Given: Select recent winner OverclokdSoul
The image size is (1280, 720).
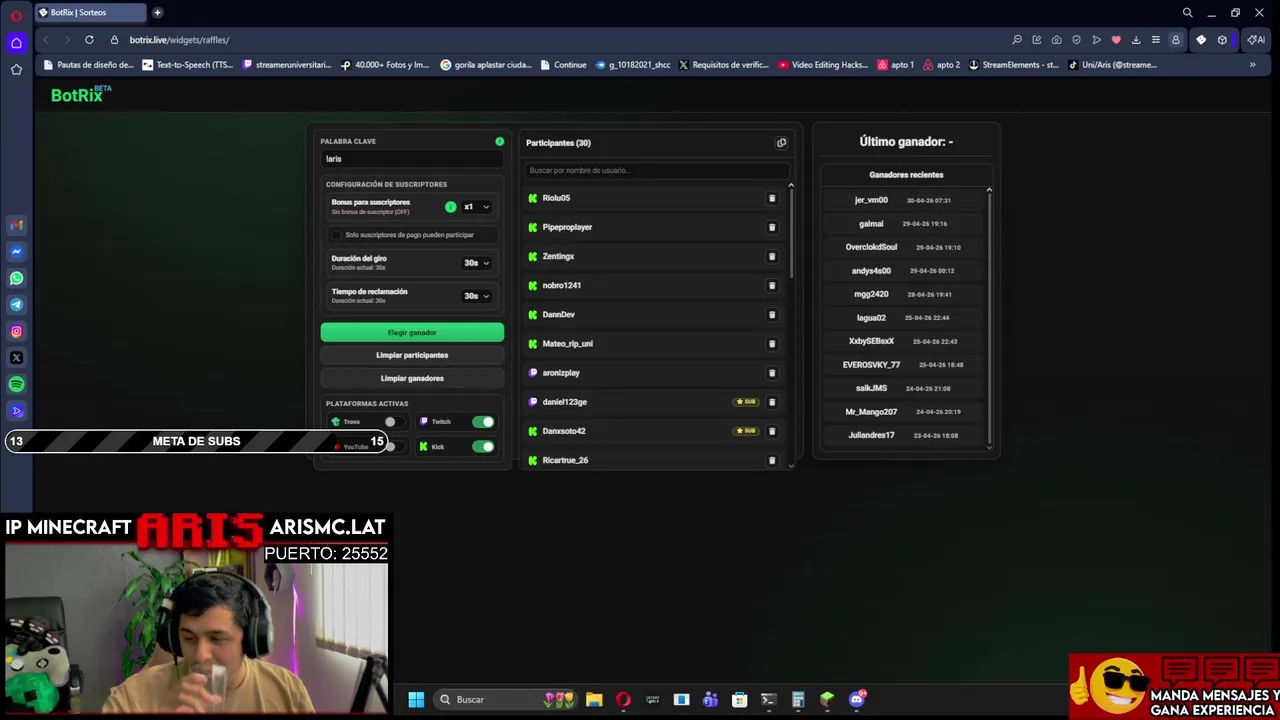Looking at the screenshot, I should (x=871, y=247).
